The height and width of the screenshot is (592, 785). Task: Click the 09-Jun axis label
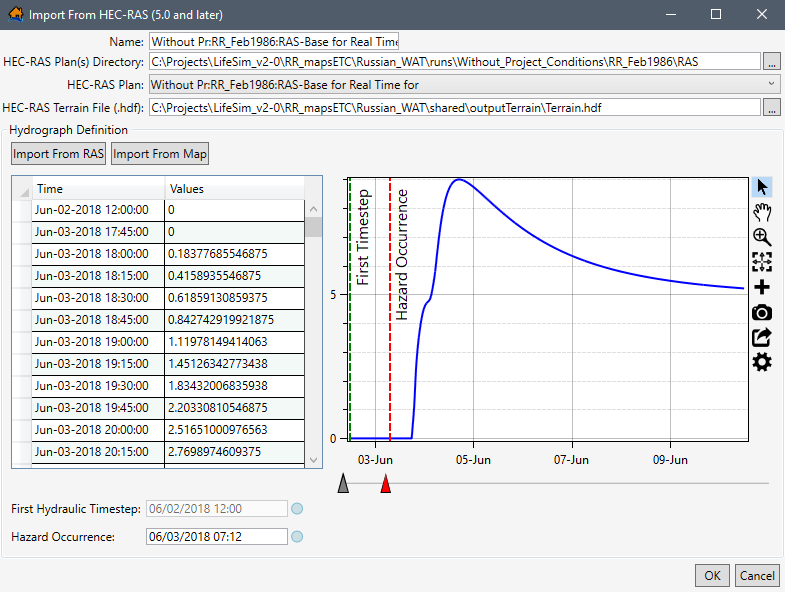click(670, 460)
